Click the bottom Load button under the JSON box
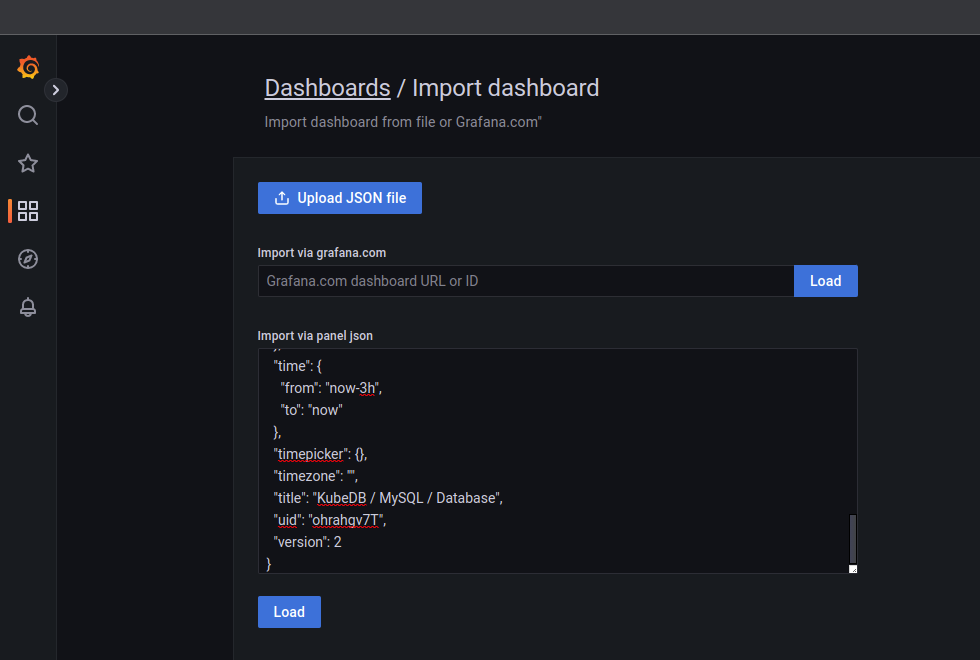 tap(289, 611)
